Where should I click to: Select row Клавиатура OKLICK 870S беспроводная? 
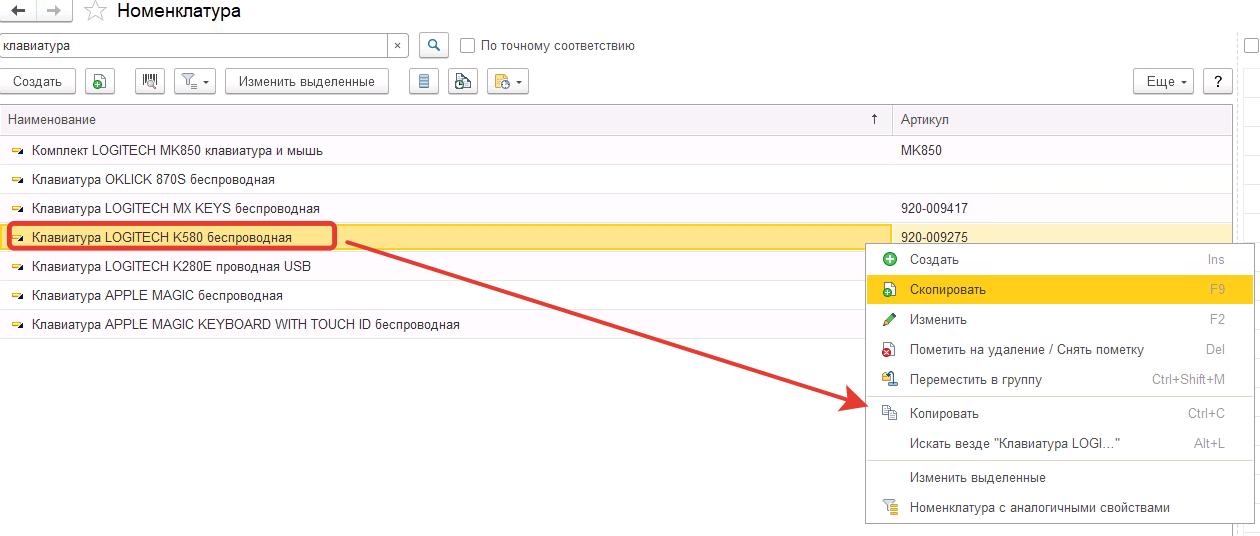click(616, 180)
